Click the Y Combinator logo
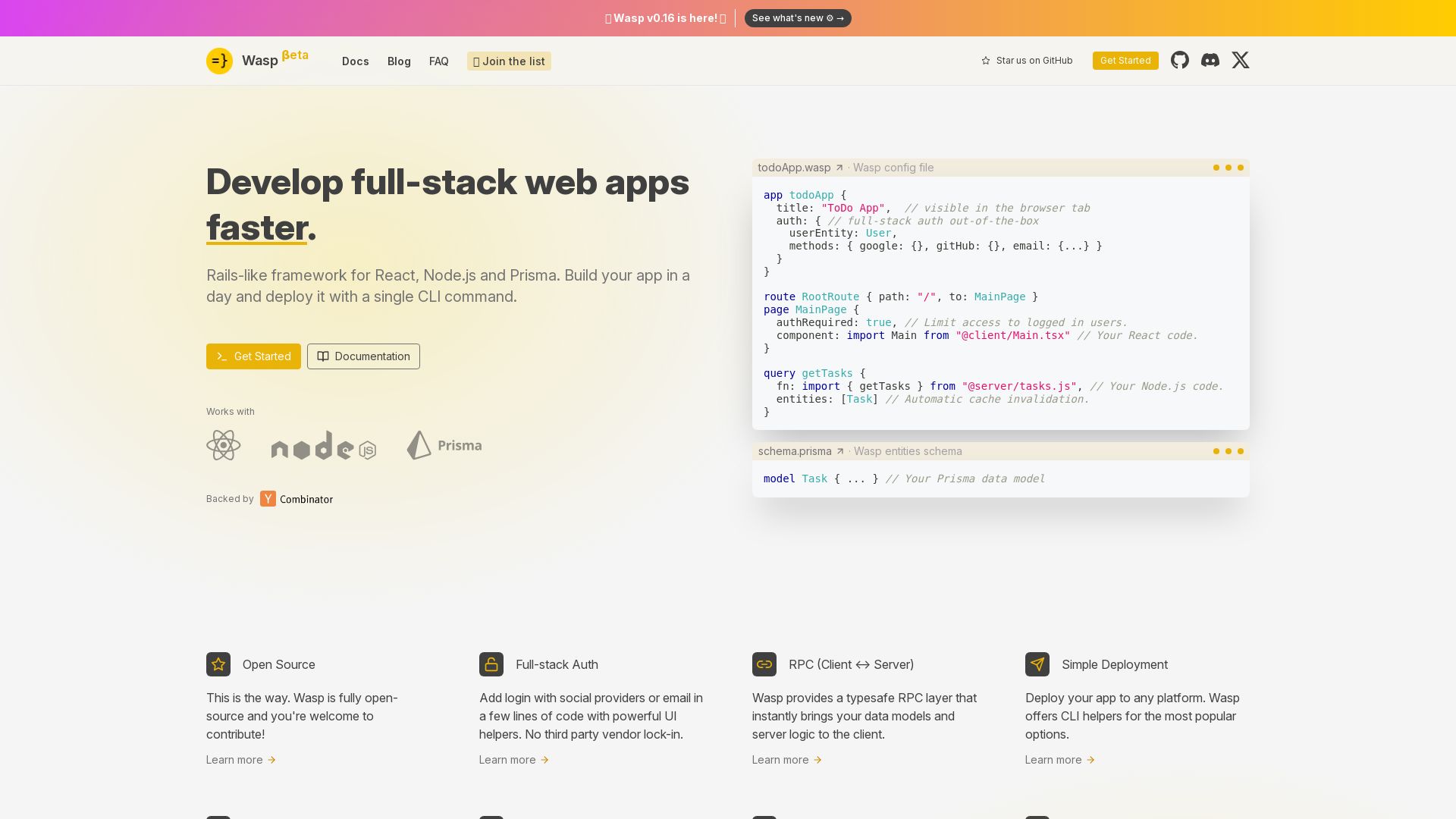Image resolution: width=1456 pixels, height=819 pixels. 296,498
